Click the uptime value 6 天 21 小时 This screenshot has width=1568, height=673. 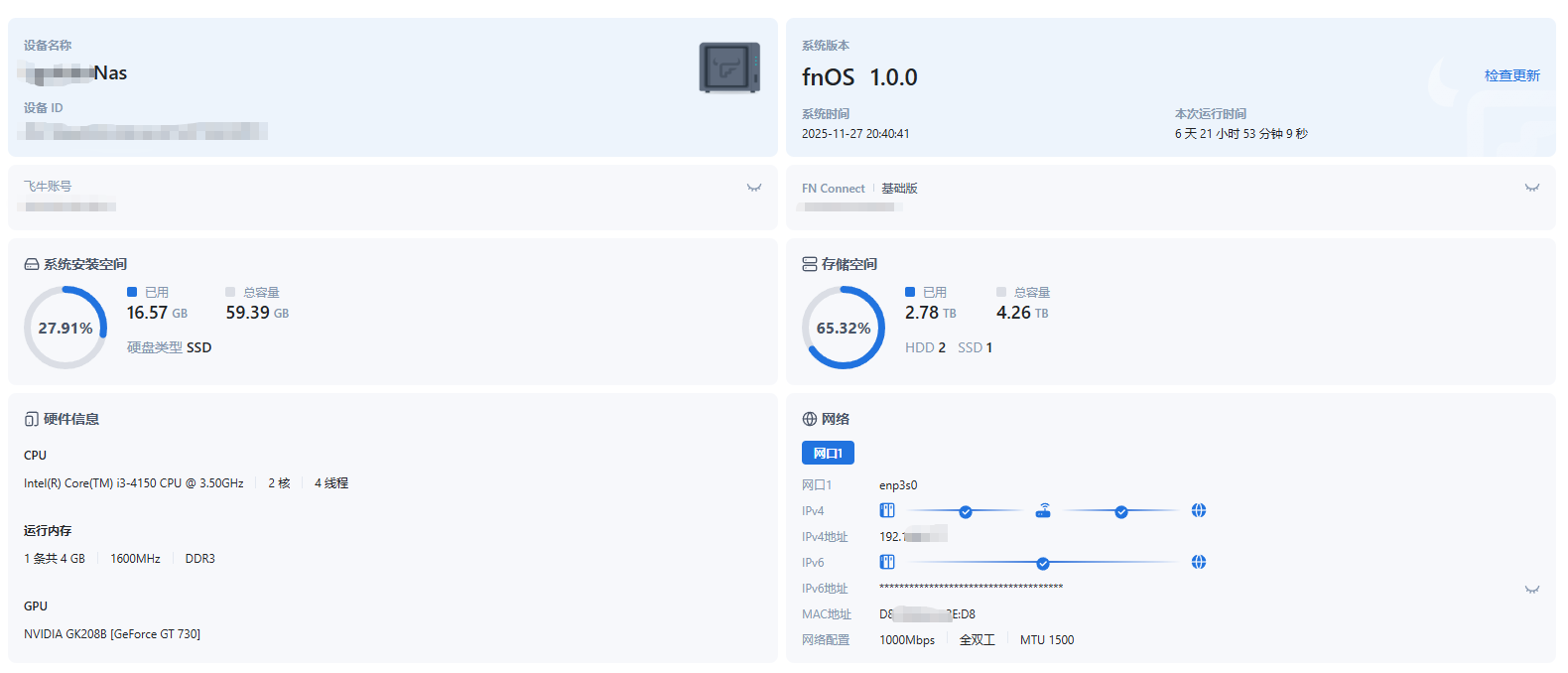click(x=1241, y=134)
